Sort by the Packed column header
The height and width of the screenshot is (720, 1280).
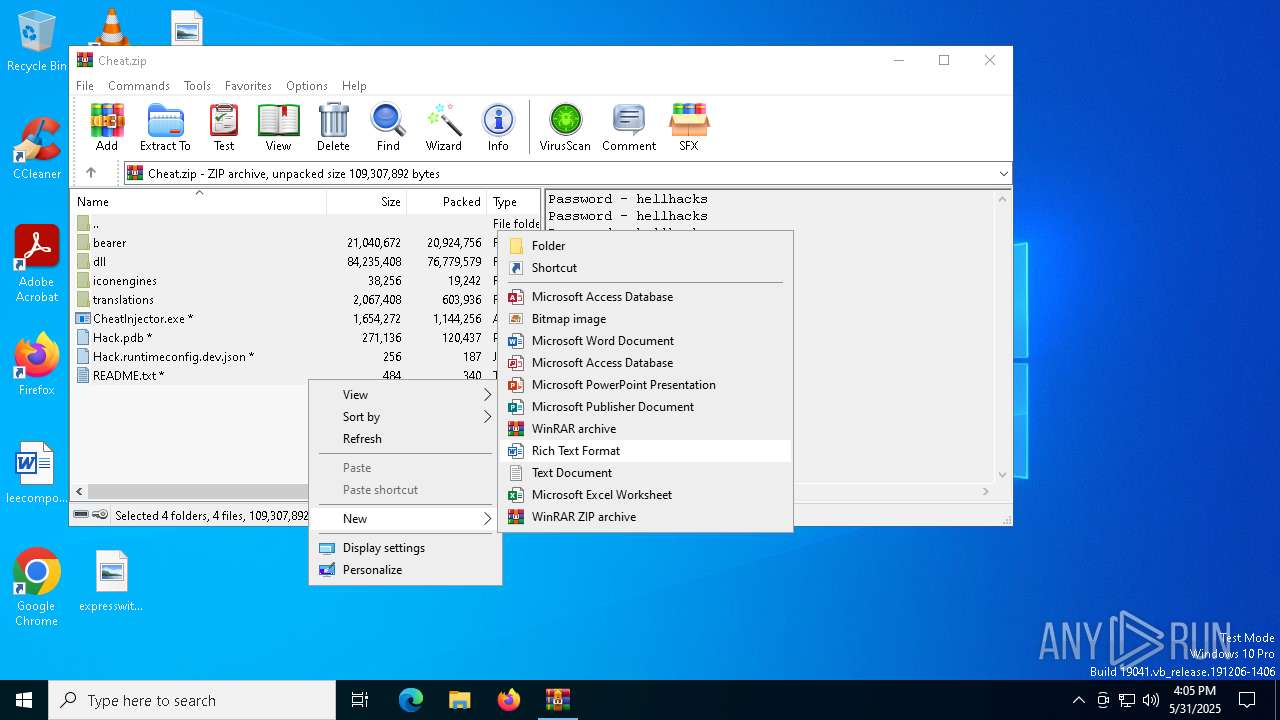pos(446,202)
